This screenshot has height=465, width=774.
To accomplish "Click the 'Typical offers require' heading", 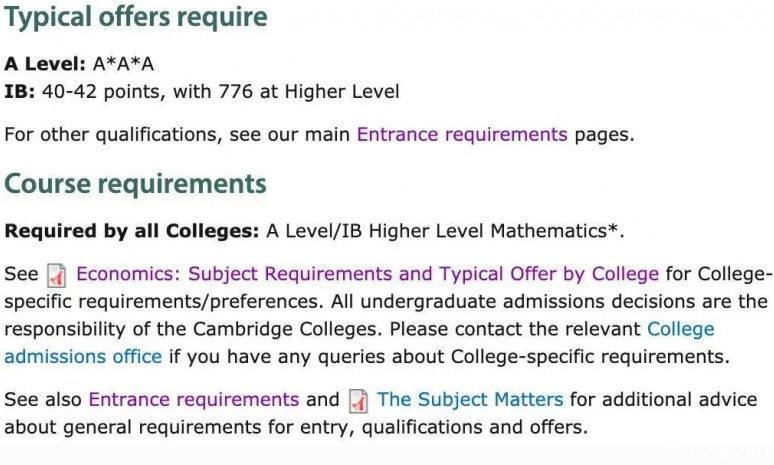I will [x=136, y=17].
